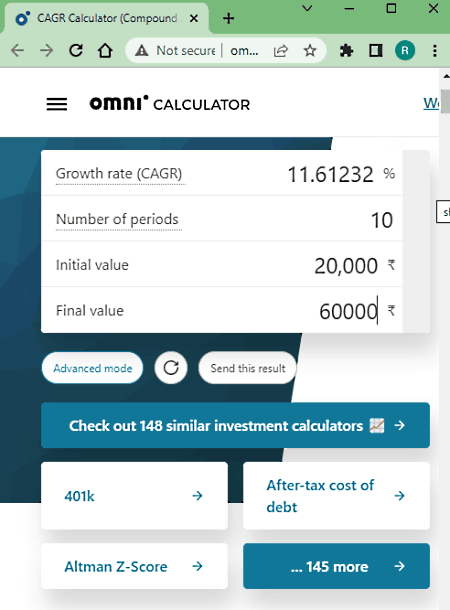
Task: Toggle the browser side panel icon
Action: tap(375, 51)
